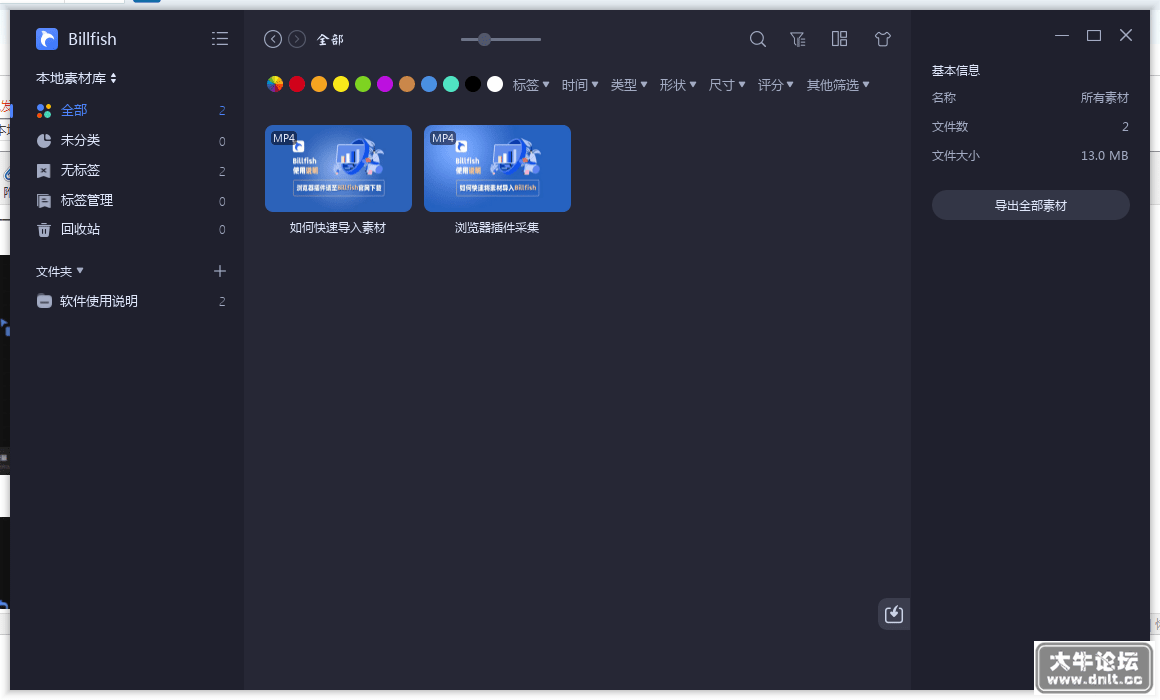Toggle the sidebar list menu icon
The image size is (1160, 700).
(x=220, y=38)
